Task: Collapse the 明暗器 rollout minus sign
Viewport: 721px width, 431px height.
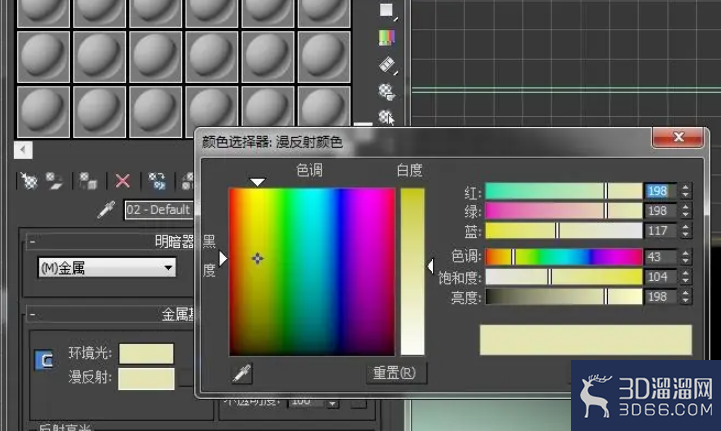Action: pyautogui.click(x=32, y=241)
